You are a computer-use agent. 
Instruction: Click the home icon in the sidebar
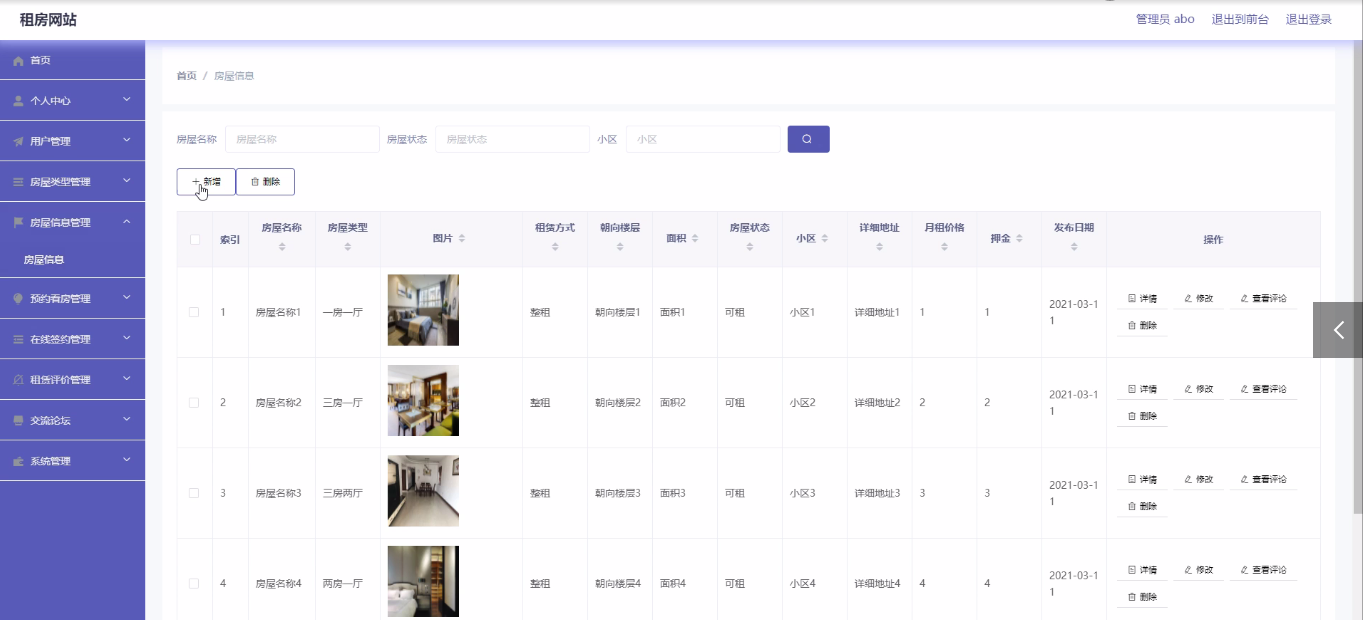pyautogui.click(x=18, y=61)
